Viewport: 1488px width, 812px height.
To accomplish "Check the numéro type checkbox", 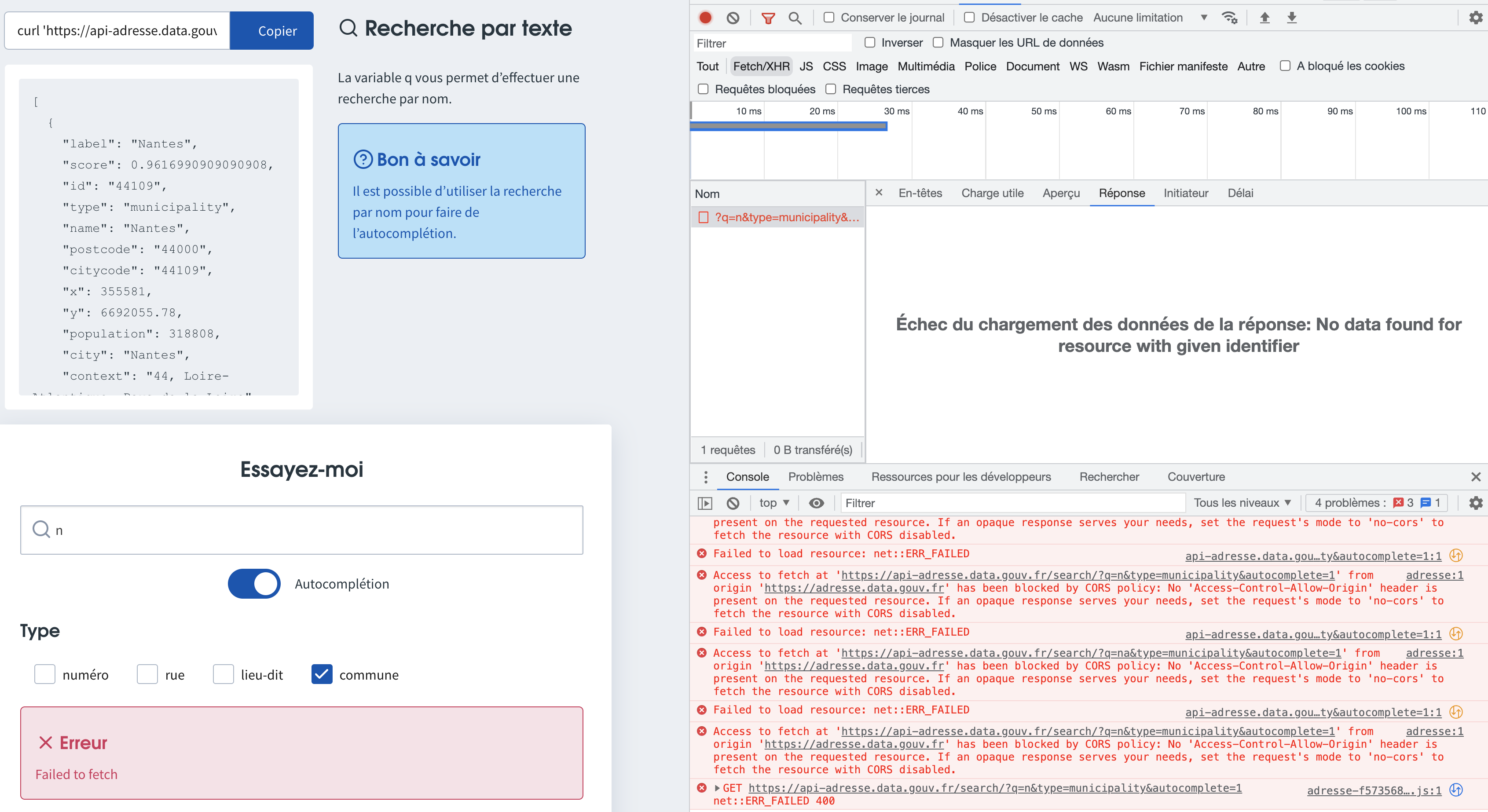I will click(44, 674).
